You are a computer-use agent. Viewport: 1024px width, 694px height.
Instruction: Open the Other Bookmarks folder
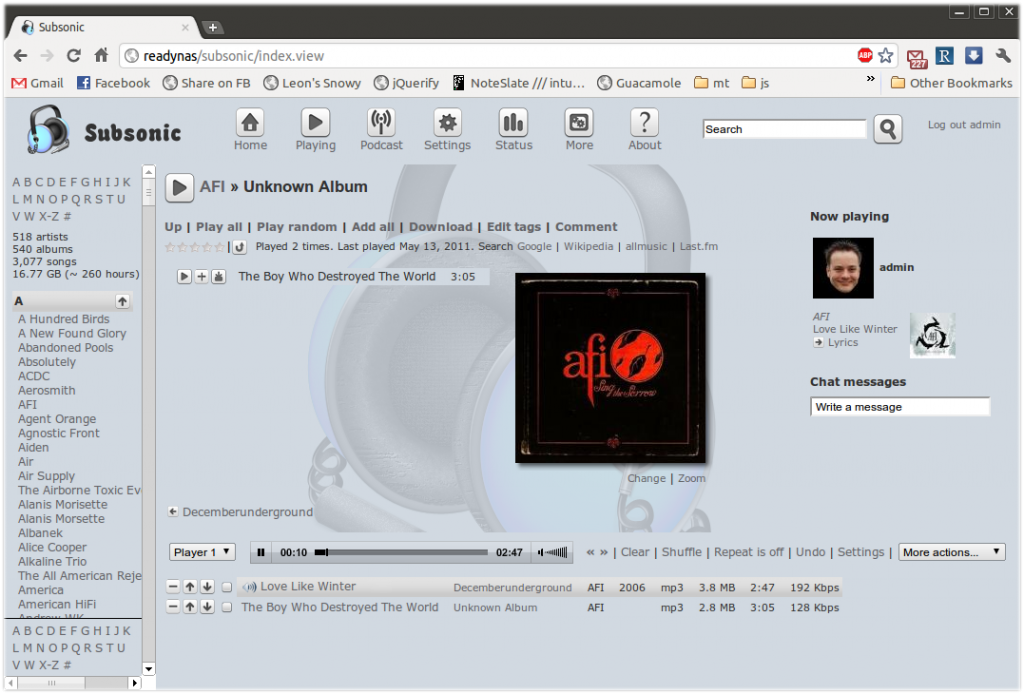(x=952, y=83)
